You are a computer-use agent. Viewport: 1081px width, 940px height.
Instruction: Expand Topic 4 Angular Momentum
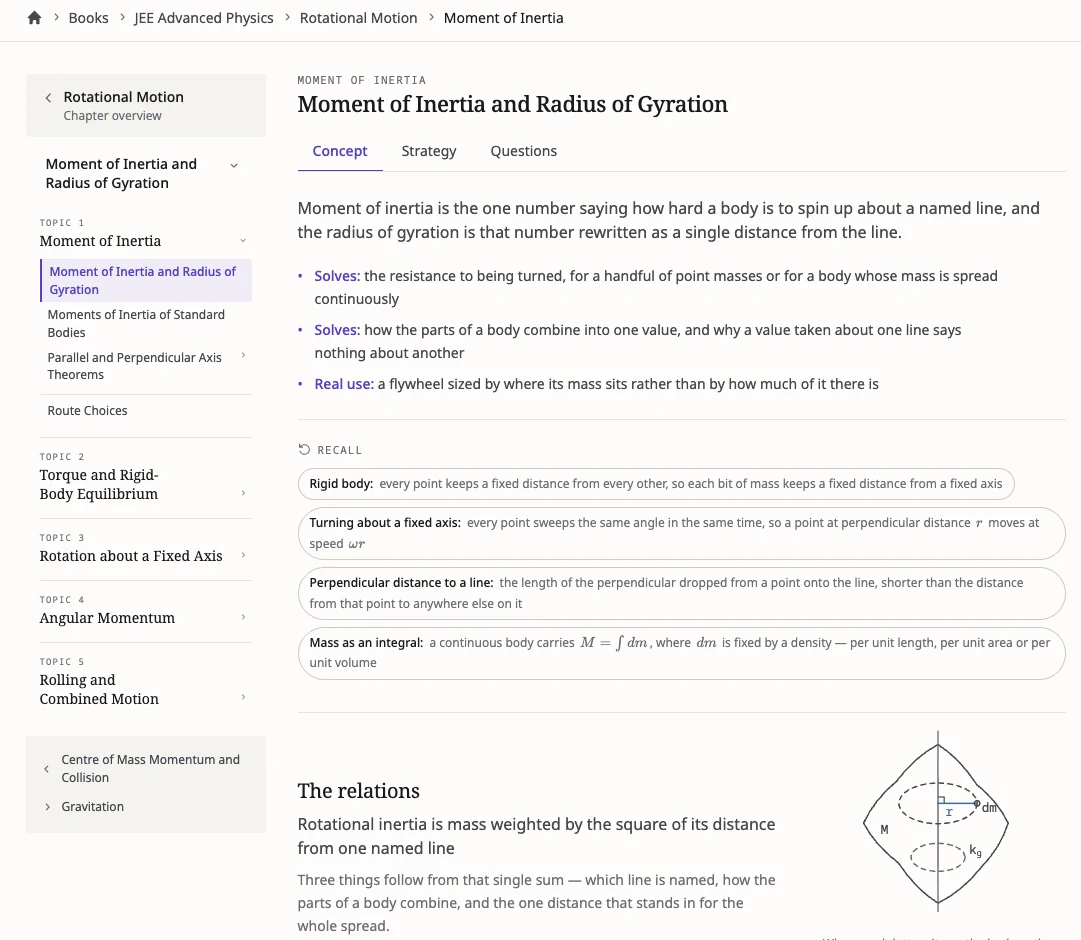tap(243, 617)
